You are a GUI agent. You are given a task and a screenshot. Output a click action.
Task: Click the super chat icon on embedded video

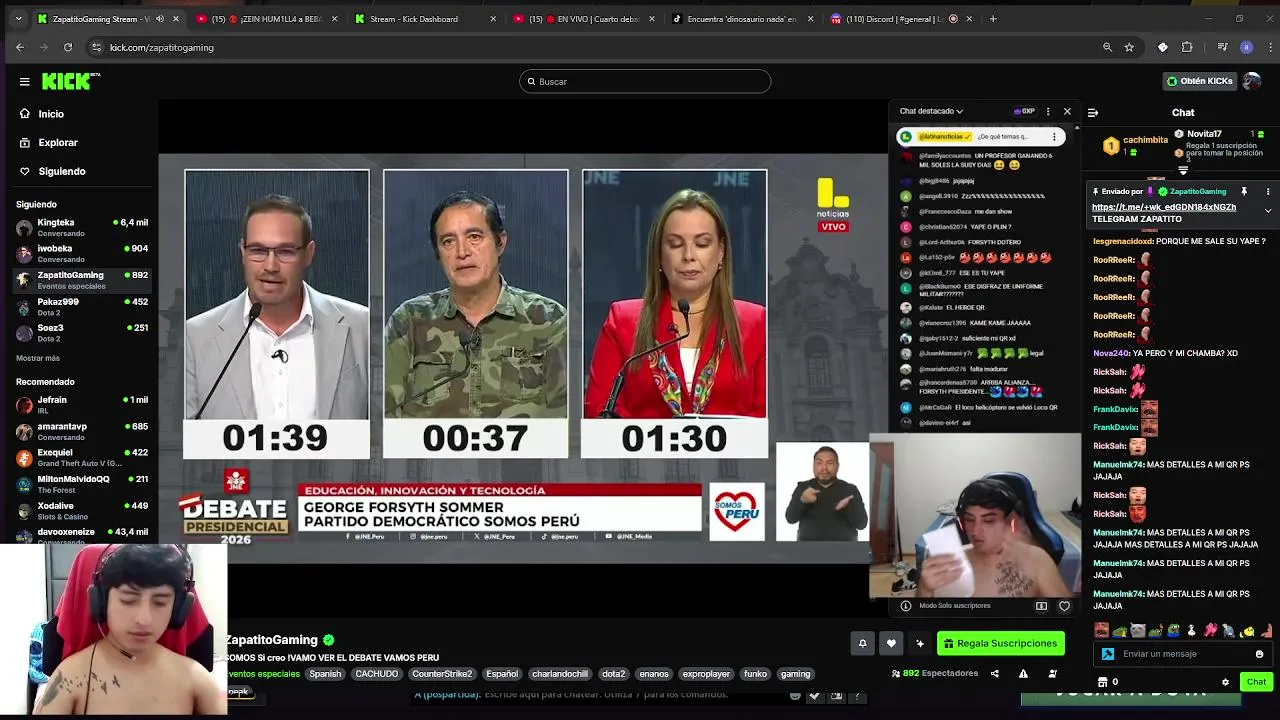click(x=1041, y=606)
